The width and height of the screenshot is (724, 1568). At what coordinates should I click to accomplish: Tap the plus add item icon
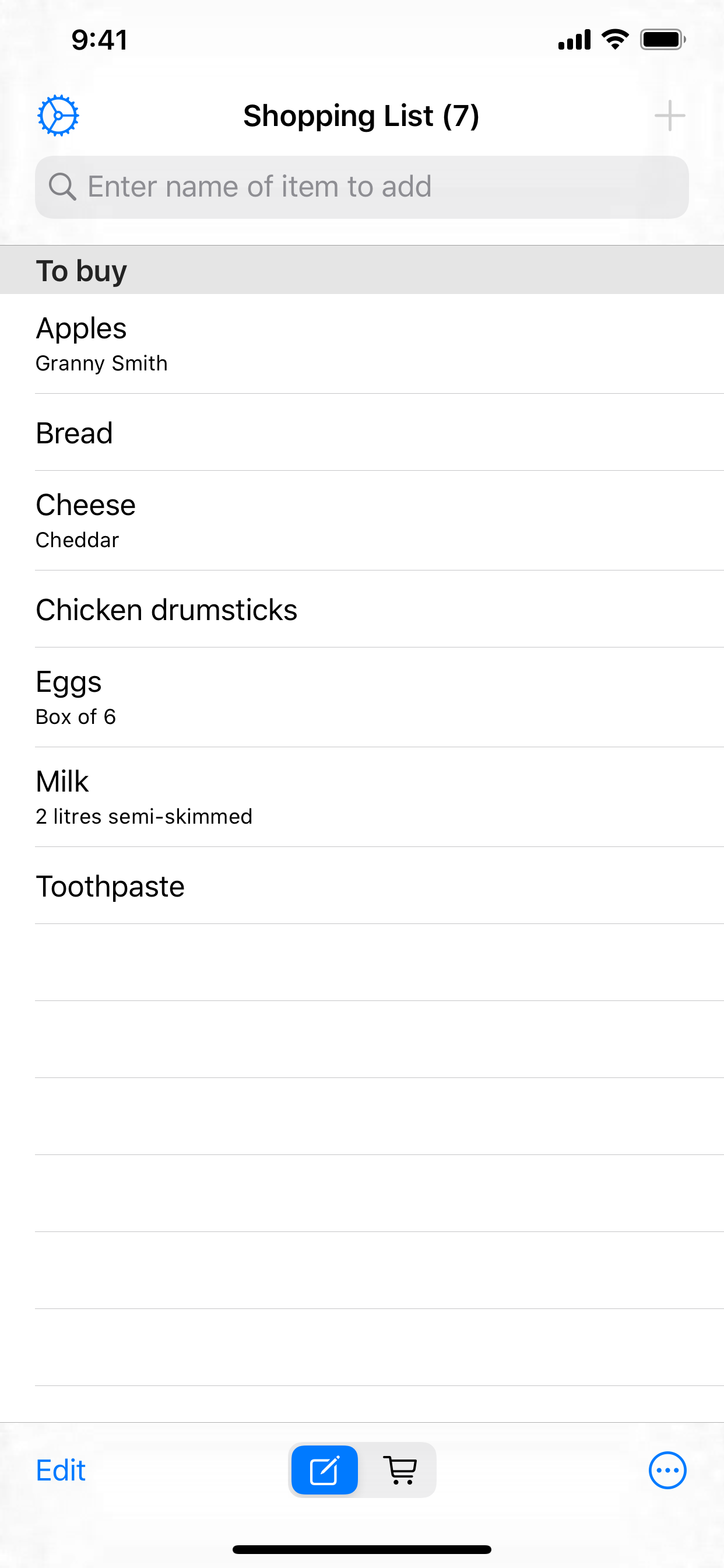coord(669,115)
